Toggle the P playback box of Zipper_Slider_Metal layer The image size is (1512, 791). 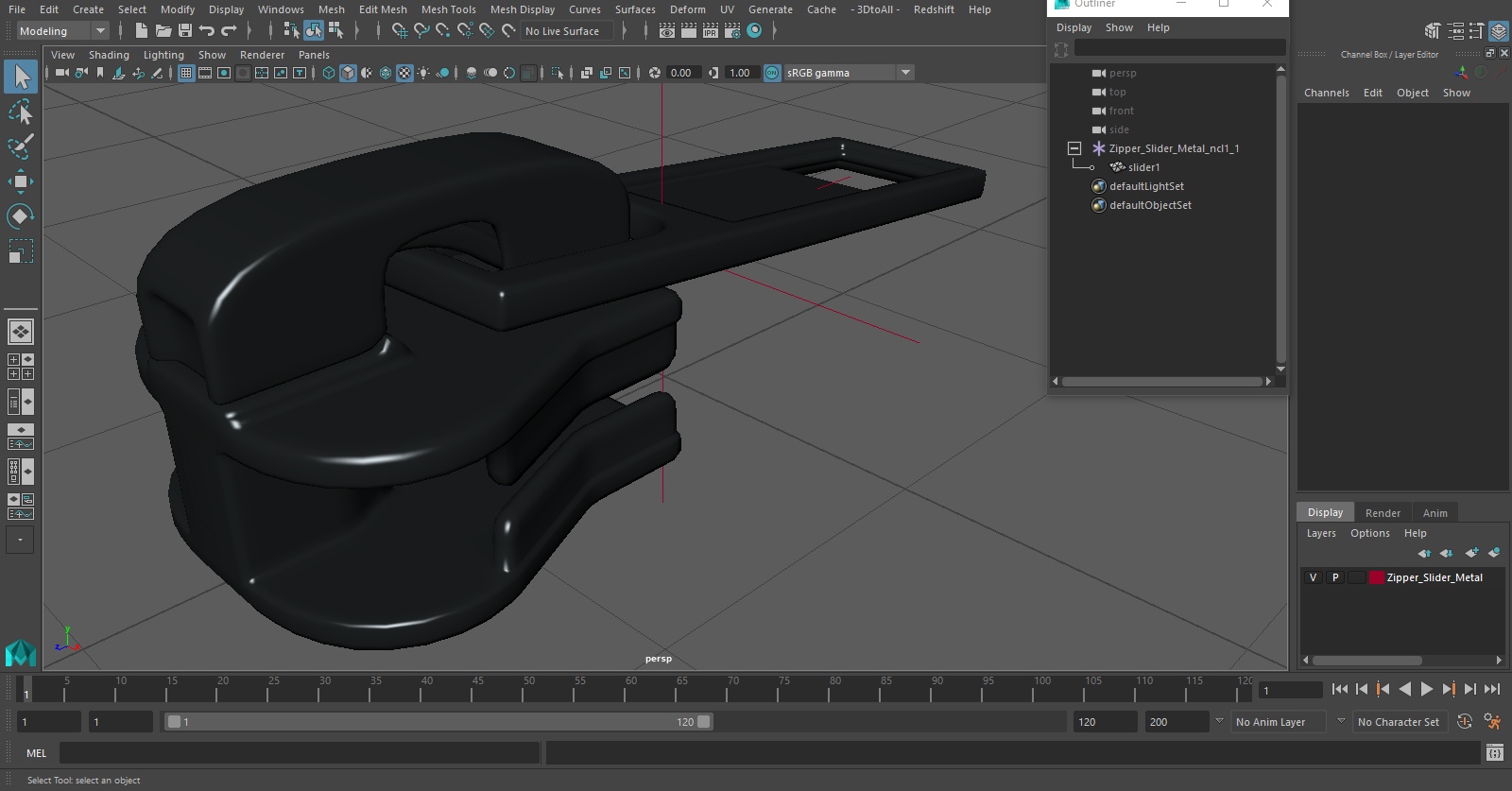point(1335,577)
